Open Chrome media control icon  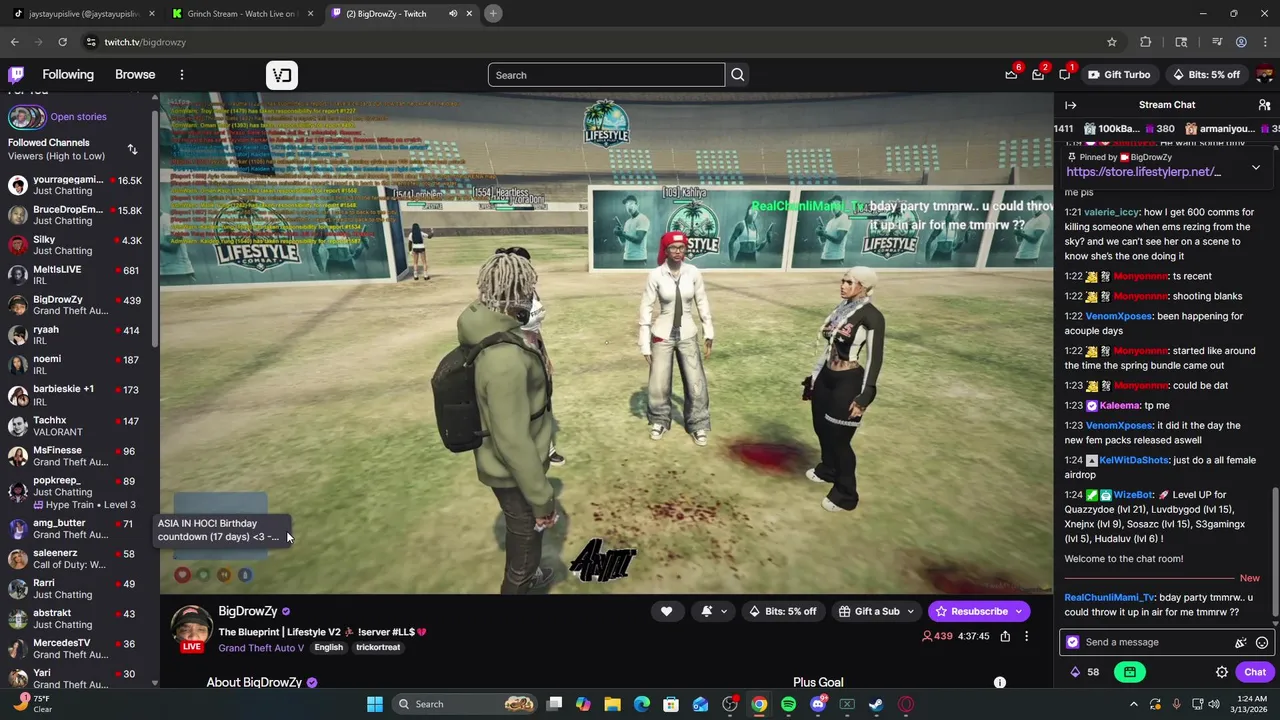1217,42
